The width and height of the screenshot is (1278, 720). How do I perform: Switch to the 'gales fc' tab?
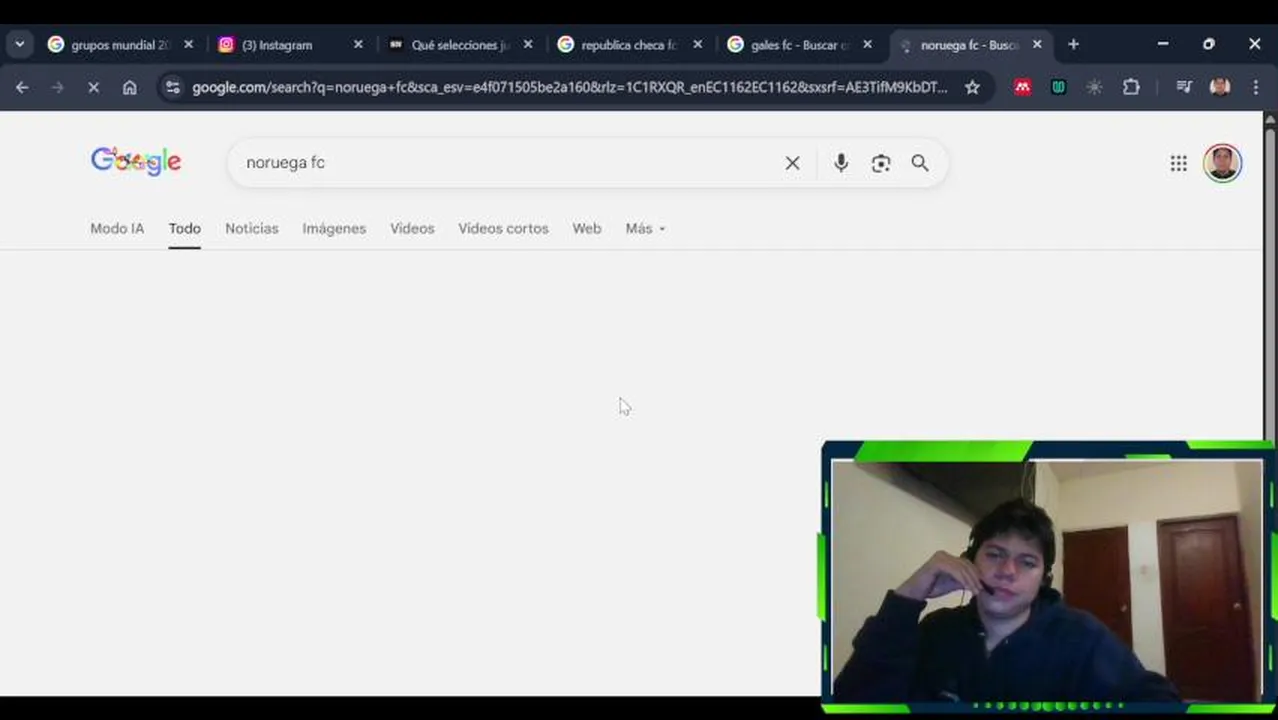800,45
